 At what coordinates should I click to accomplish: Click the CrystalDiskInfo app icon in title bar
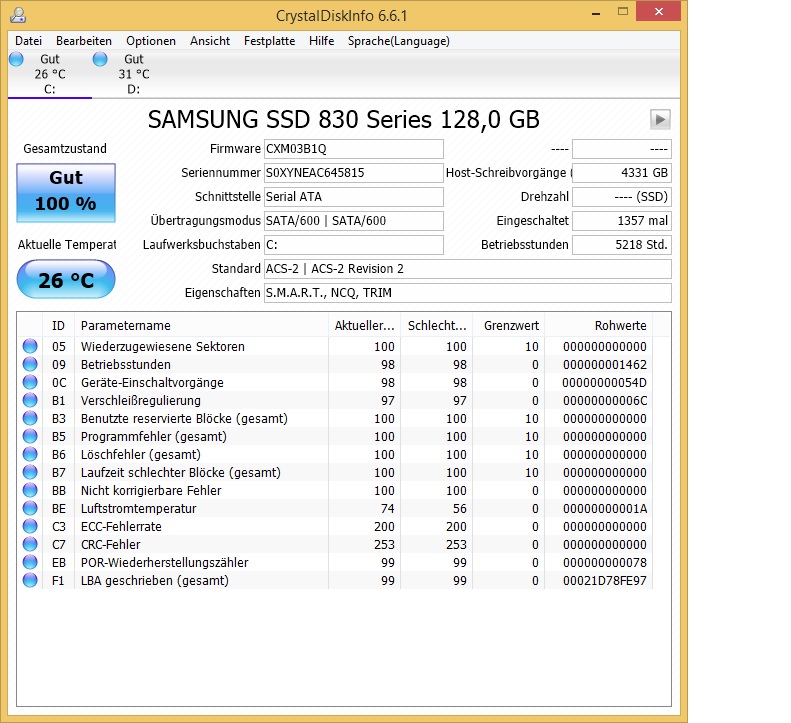(18, 15)
